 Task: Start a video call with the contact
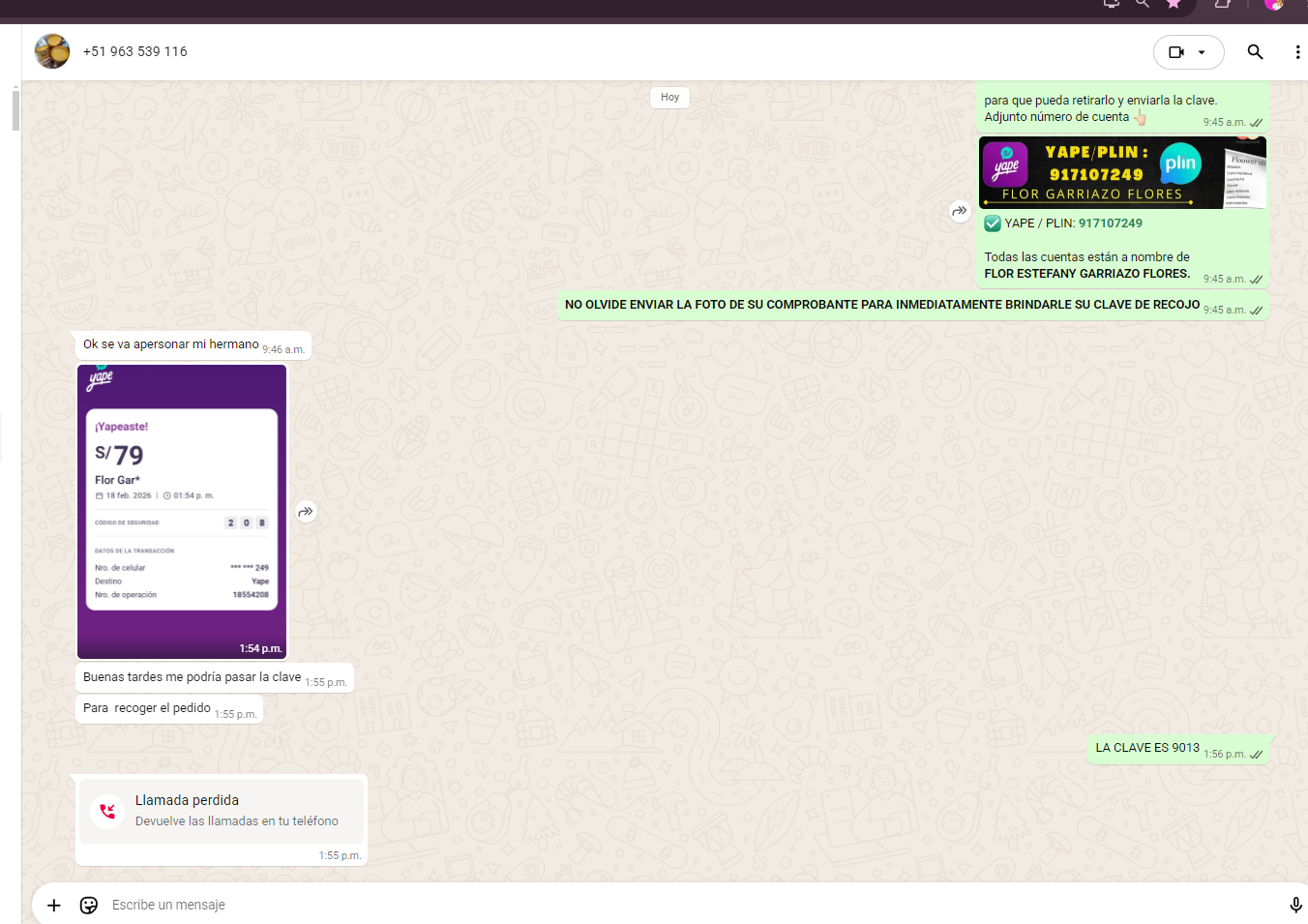pyautogui.click(x=1175, y=52)
